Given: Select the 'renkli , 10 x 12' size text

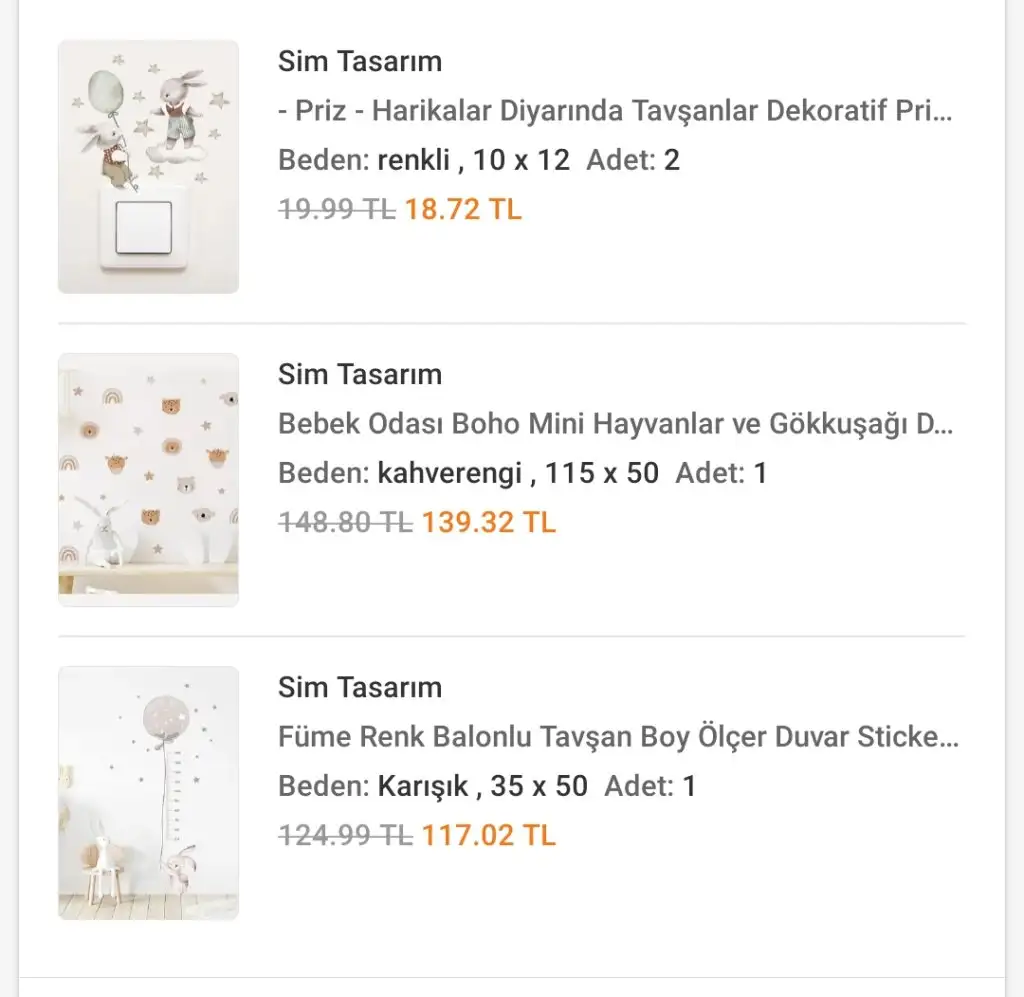Looking at the screenshot, I should 473,160.
